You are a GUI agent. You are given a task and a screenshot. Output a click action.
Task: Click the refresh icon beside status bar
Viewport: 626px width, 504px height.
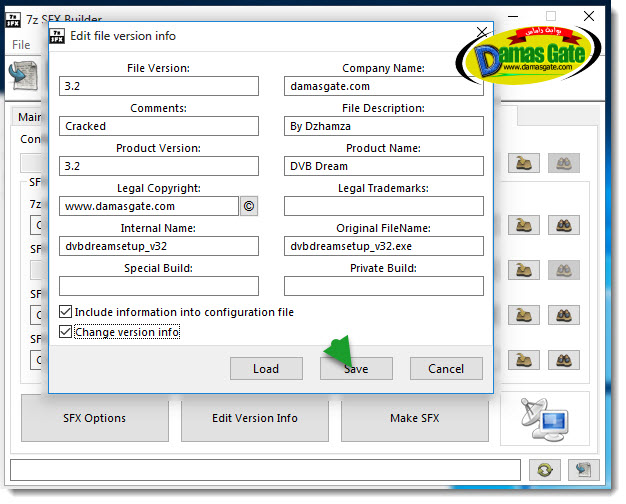545,470
